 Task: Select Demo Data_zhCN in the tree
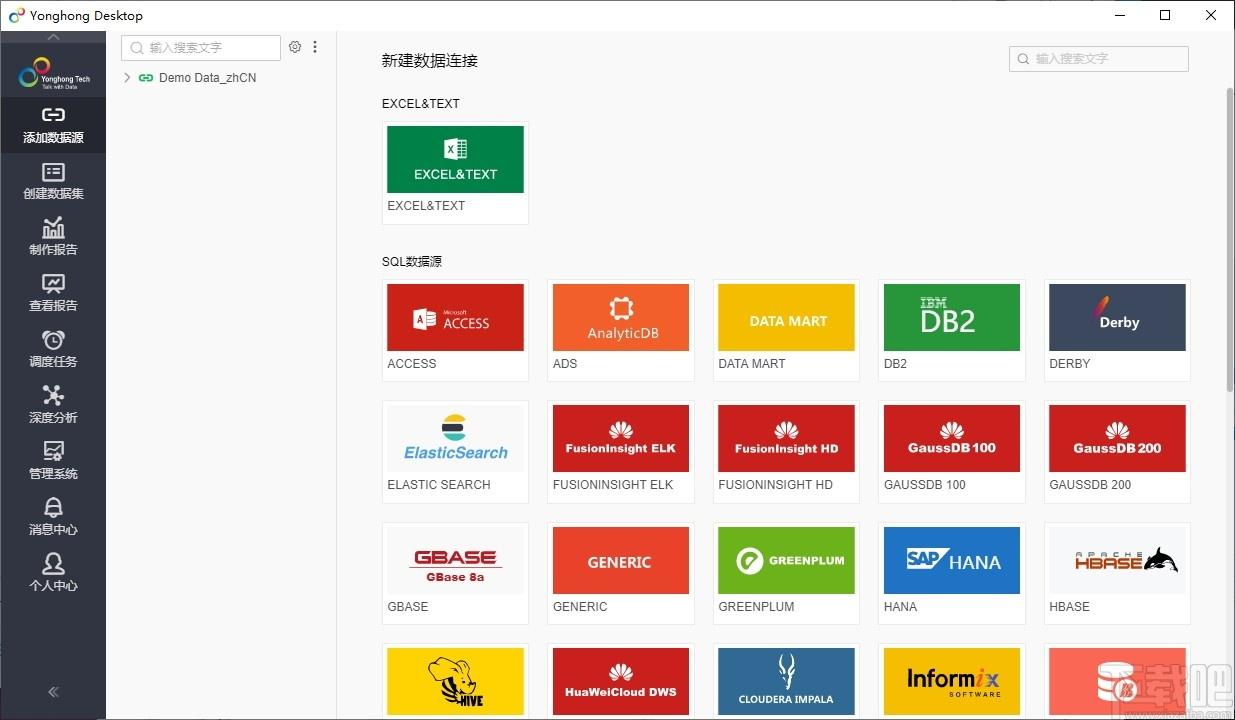click(x=207, y=77)
